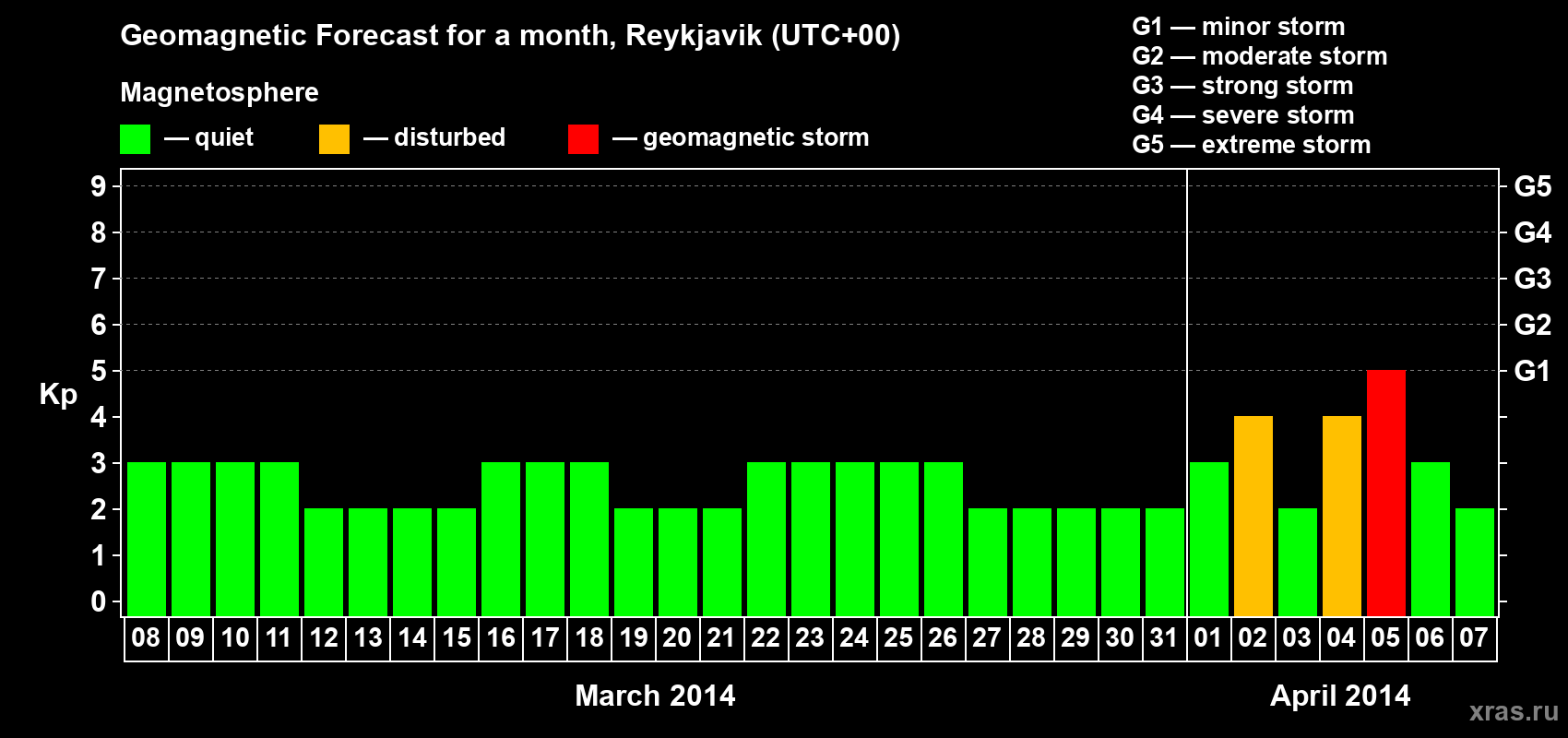Click date label 22 on the axis
1568x738 pixels.
(766, 637)
